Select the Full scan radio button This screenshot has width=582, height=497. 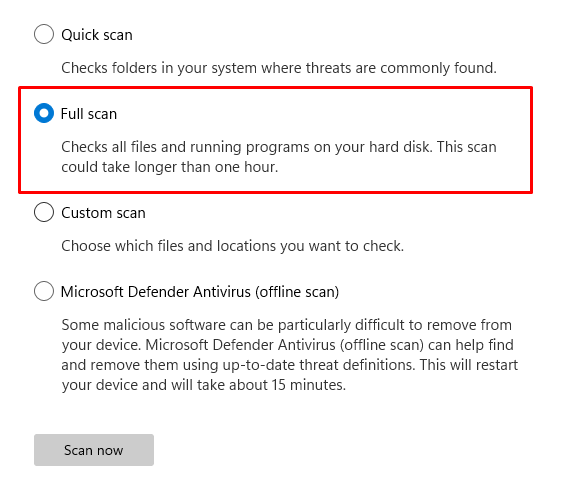pos(44,113)
